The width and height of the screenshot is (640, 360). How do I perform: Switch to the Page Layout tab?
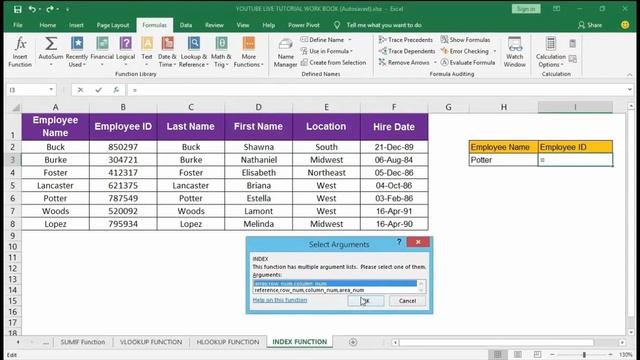pos(113,25)
